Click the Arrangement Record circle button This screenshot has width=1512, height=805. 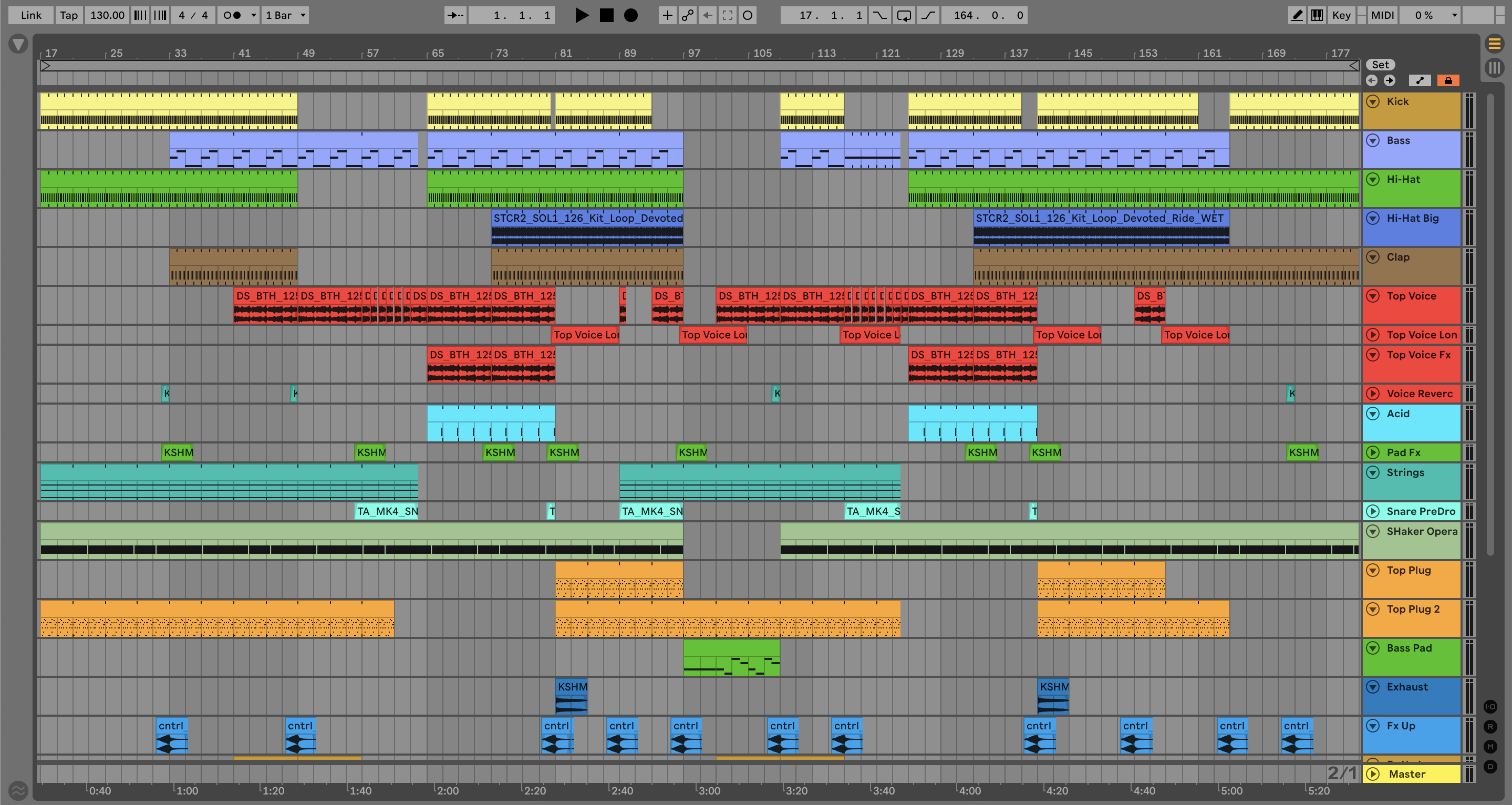pos(630,15)
